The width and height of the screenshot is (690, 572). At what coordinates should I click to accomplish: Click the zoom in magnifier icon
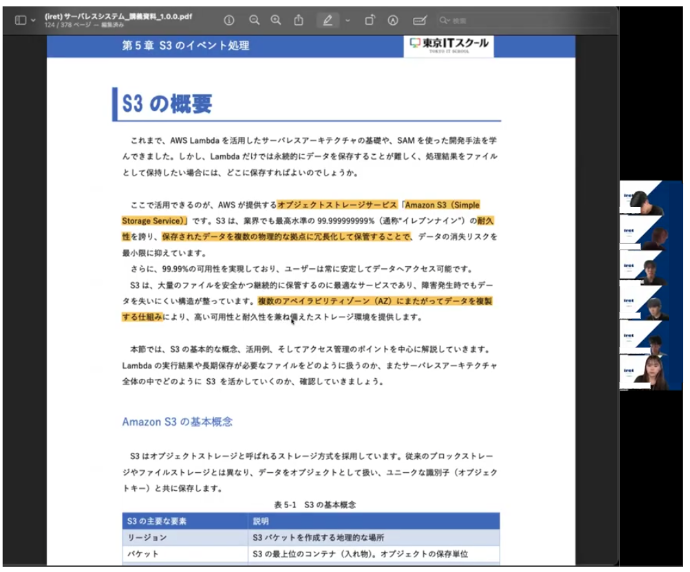coord(276,20)
